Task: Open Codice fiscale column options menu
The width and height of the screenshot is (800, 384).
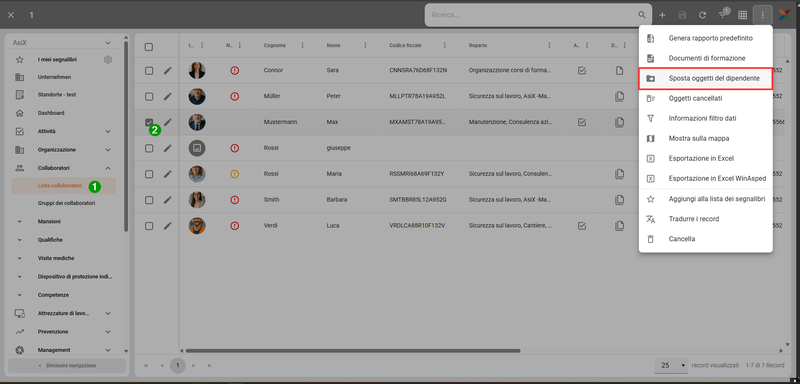Action: (445, 45)
